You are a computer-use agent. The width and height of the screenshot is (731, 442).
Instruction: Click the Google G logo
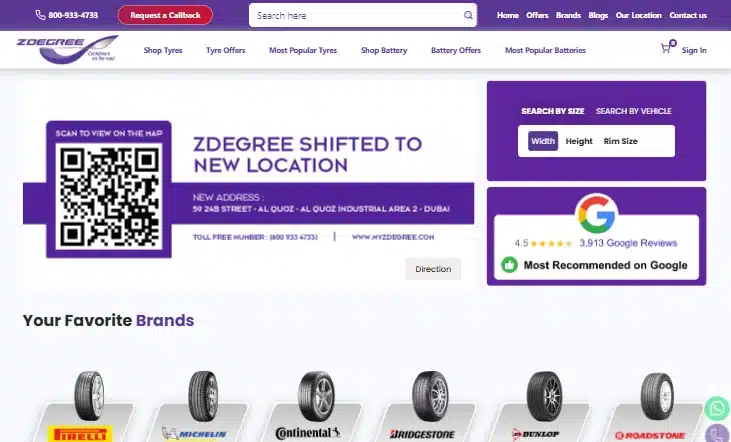598,214
